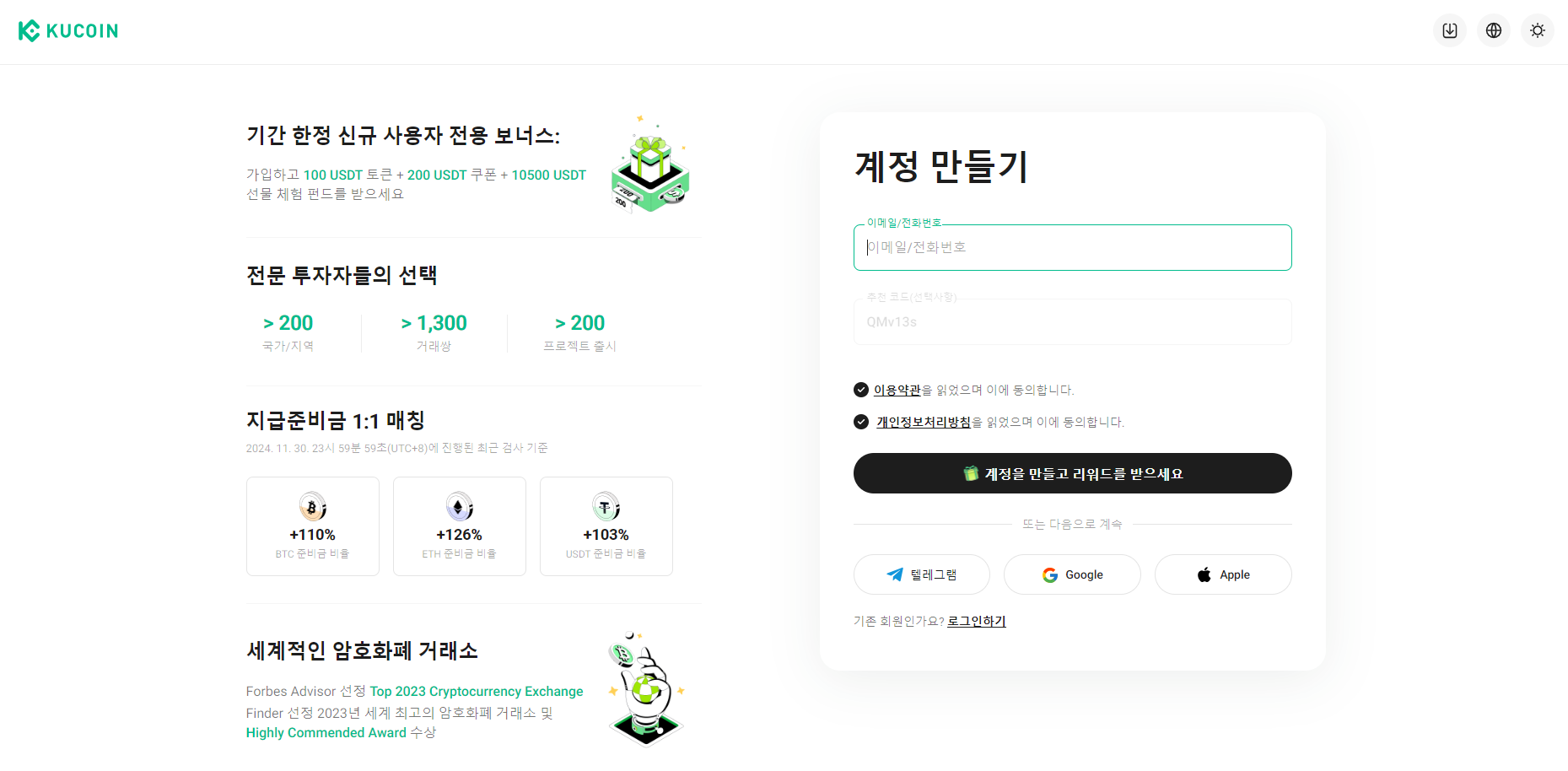Image resolution: width=1568 pixels, height=771 pixels.
Task: Continue with Apple button
Action: (1223, 574)
